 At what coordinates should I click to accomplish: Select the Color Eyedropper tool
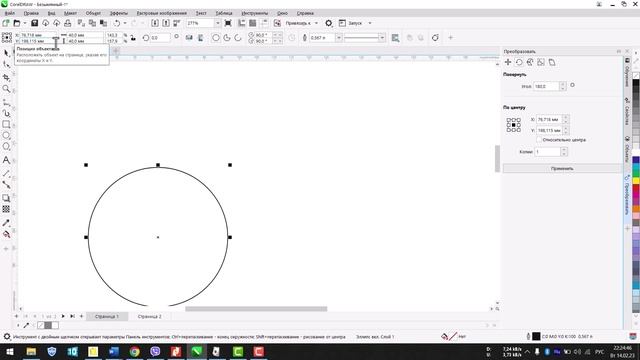(6, 223)
